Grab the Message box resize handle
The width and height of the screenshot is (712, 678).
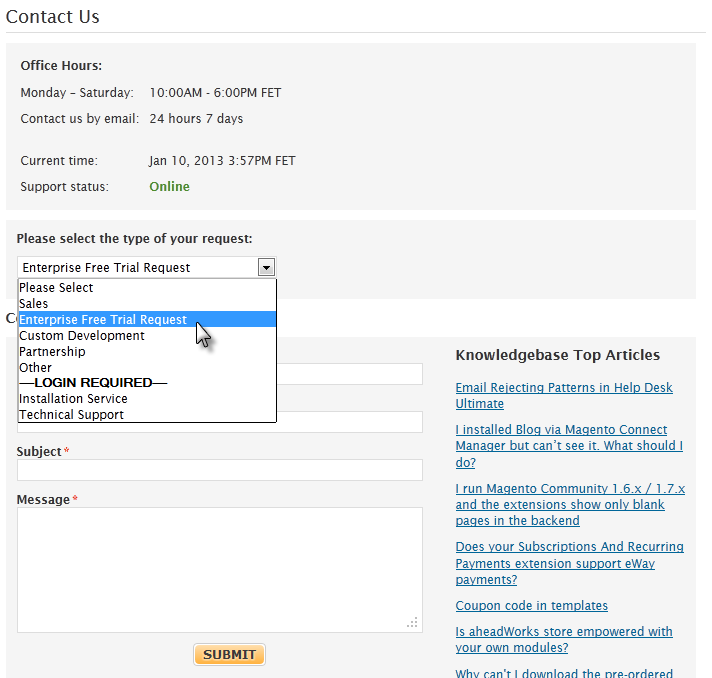point(412,623)
